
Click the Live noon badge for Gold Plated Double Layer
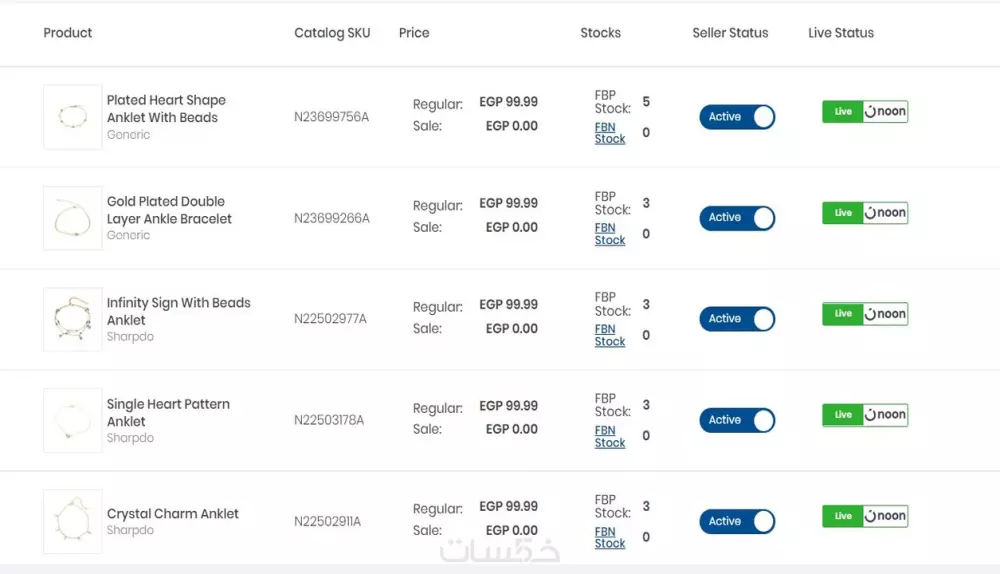click(x=865, y=212)
